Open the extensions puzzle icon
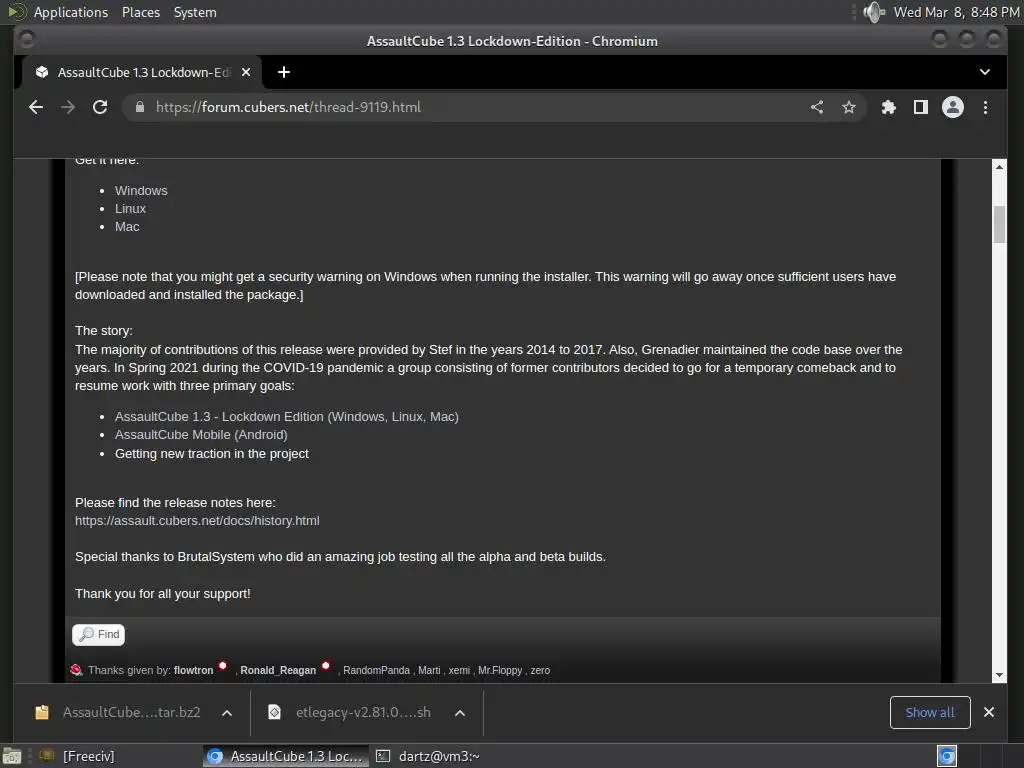The height and width of the screenshot is (768, 1024). [x=889, y=107]
